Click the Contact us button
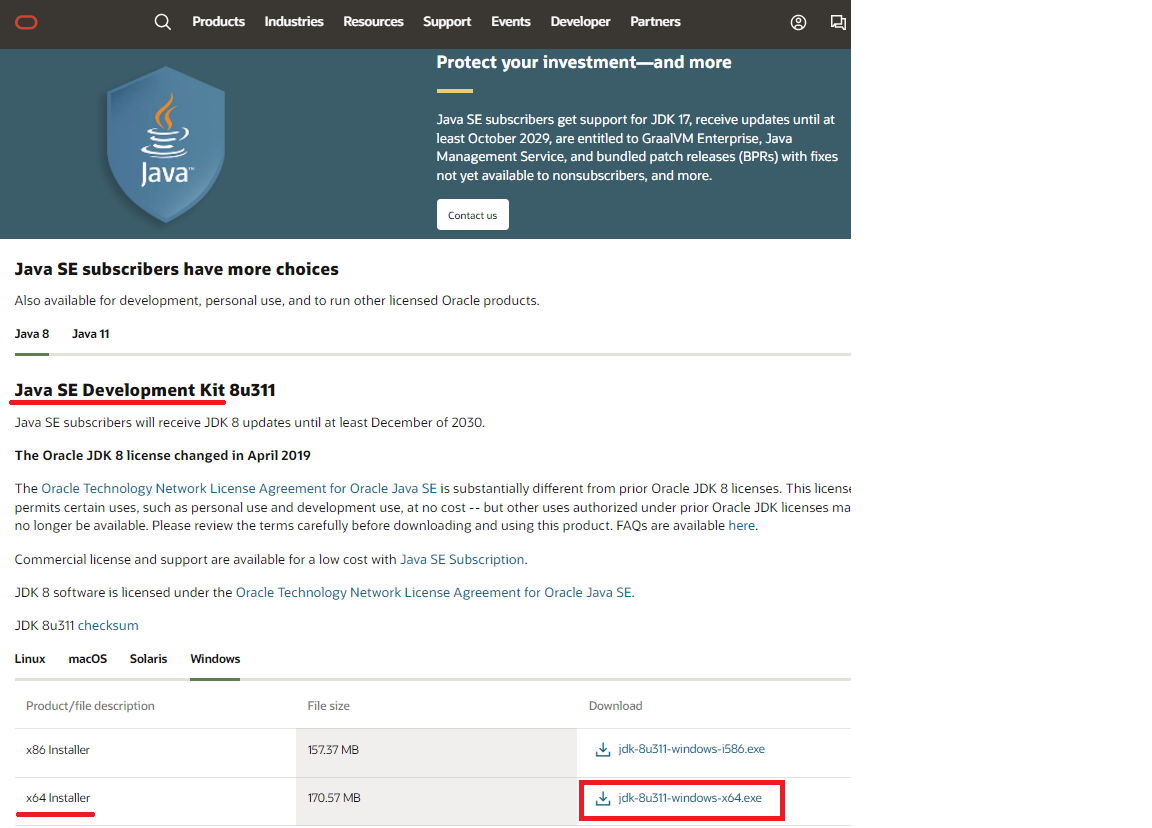 click(x=472, y=215)
